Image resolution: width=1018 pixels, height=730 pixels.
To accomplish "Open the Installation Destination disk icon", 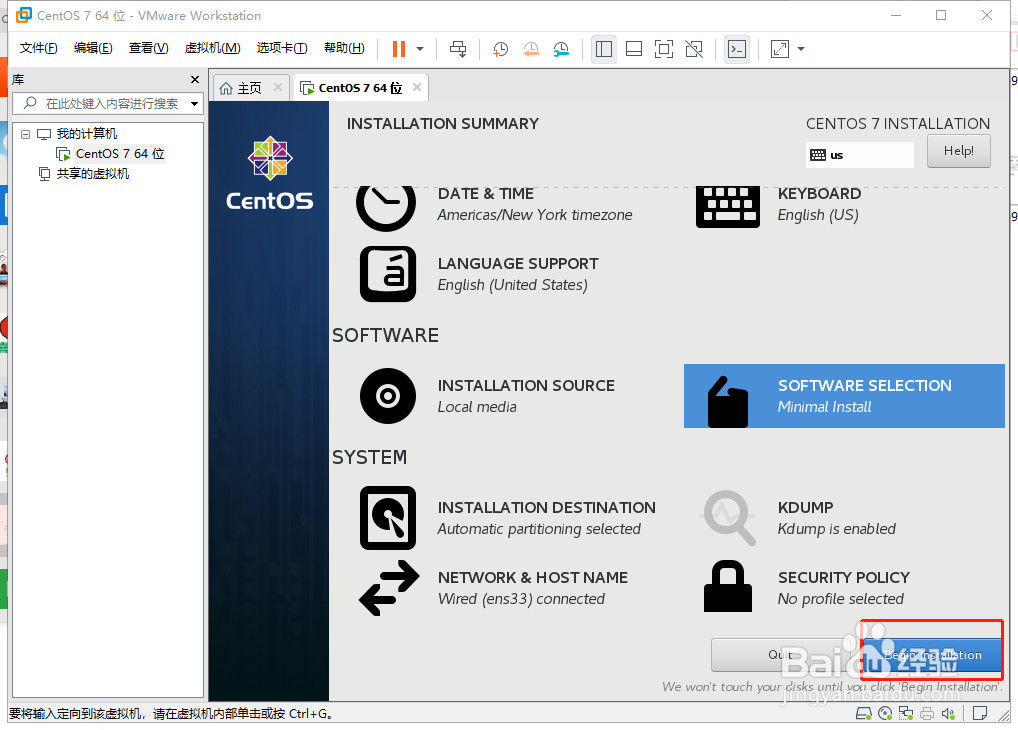I will 388,518.
